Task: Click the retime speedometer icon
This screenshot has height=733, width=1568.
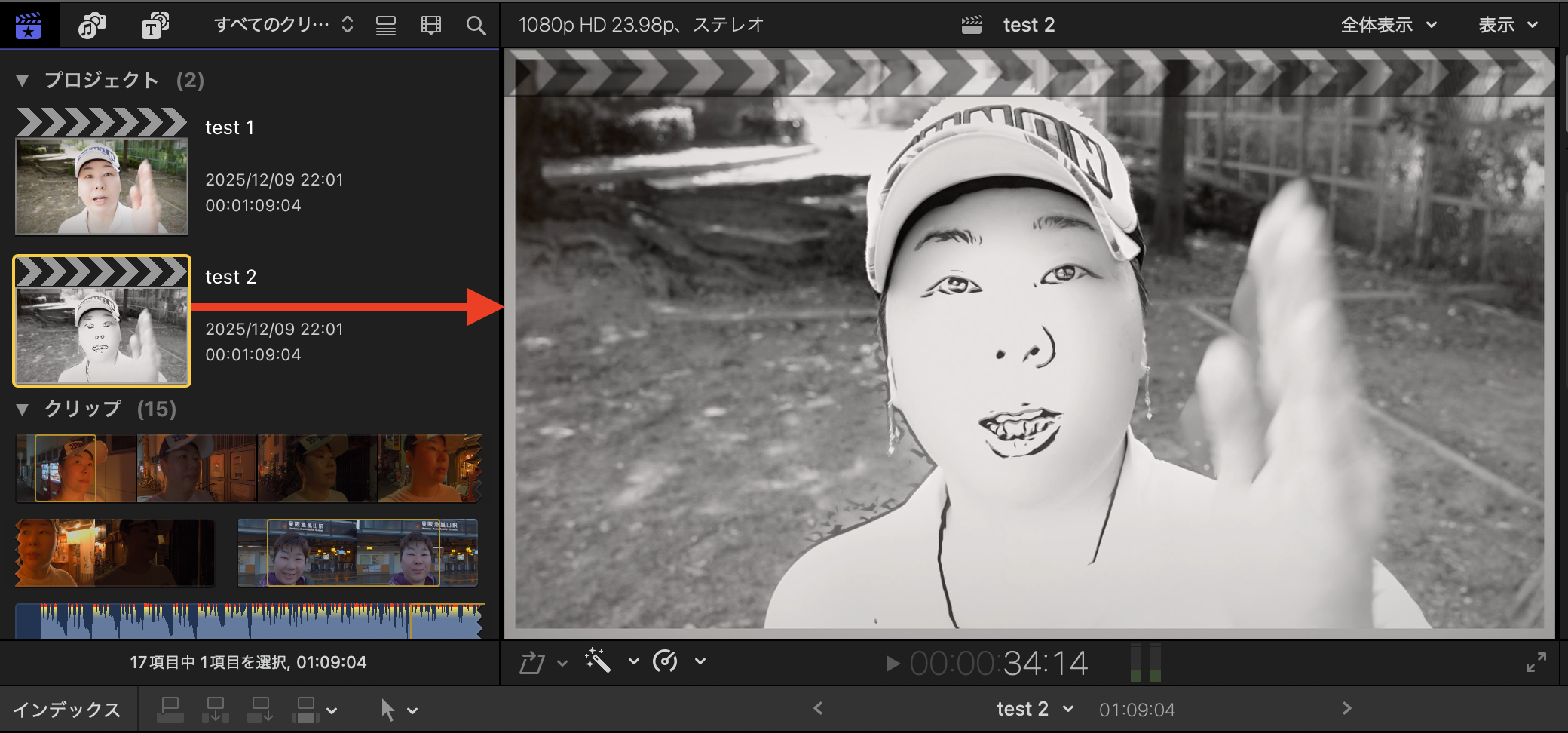Action: [665, 661]
